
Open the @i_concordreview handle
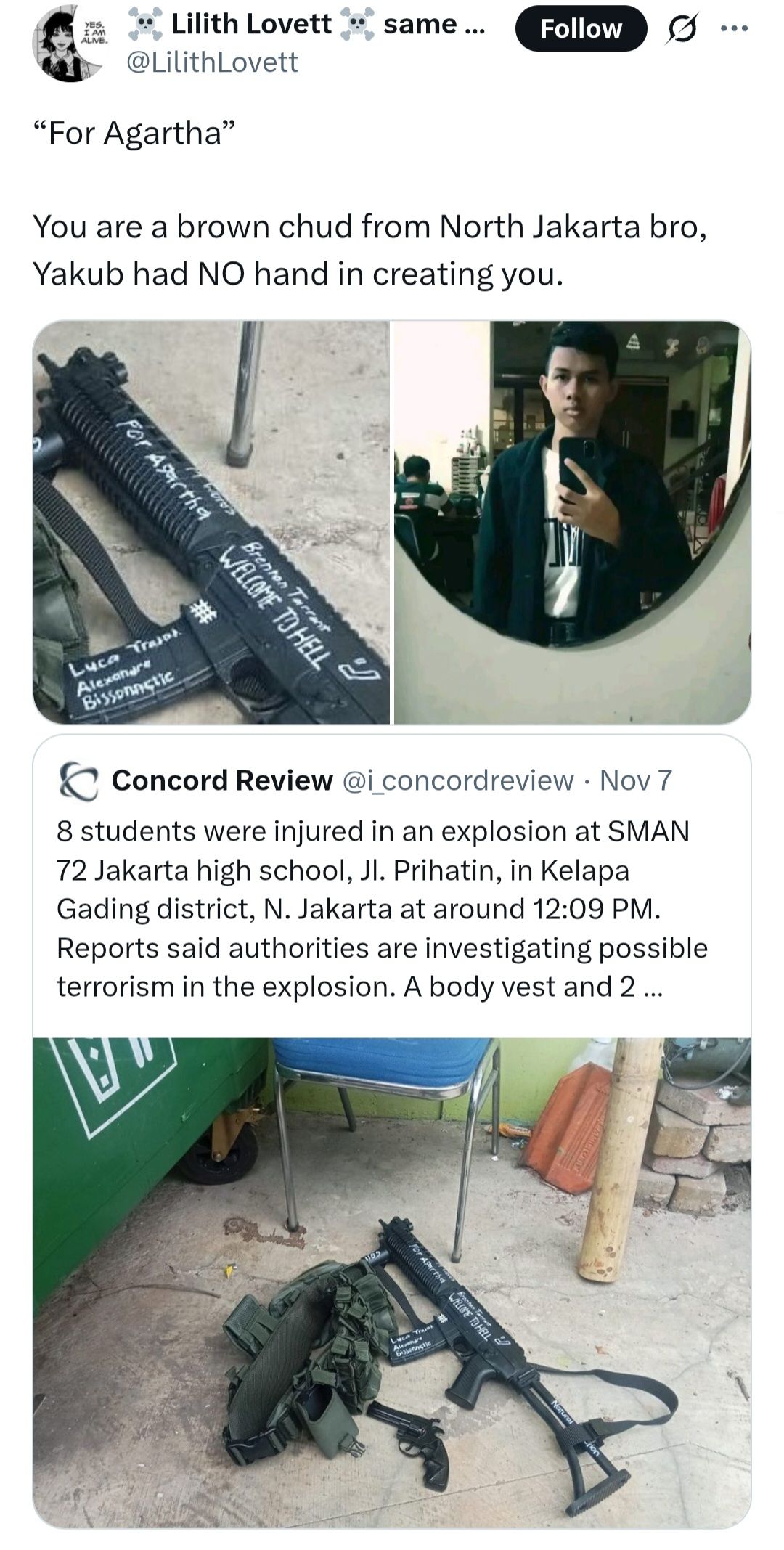coord(457,780)
